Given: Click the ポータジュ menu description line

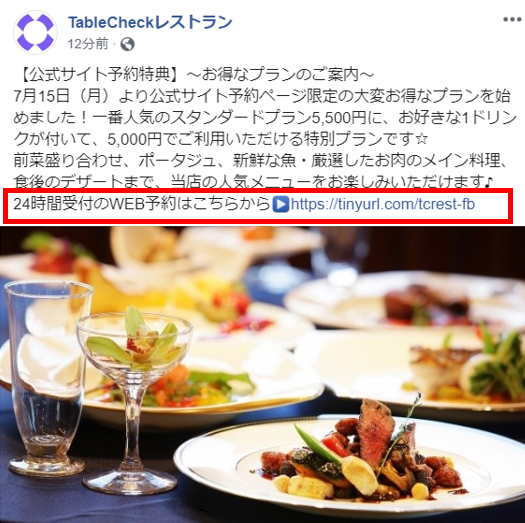Looking at the screenshot, I should [x=260, y=161].
